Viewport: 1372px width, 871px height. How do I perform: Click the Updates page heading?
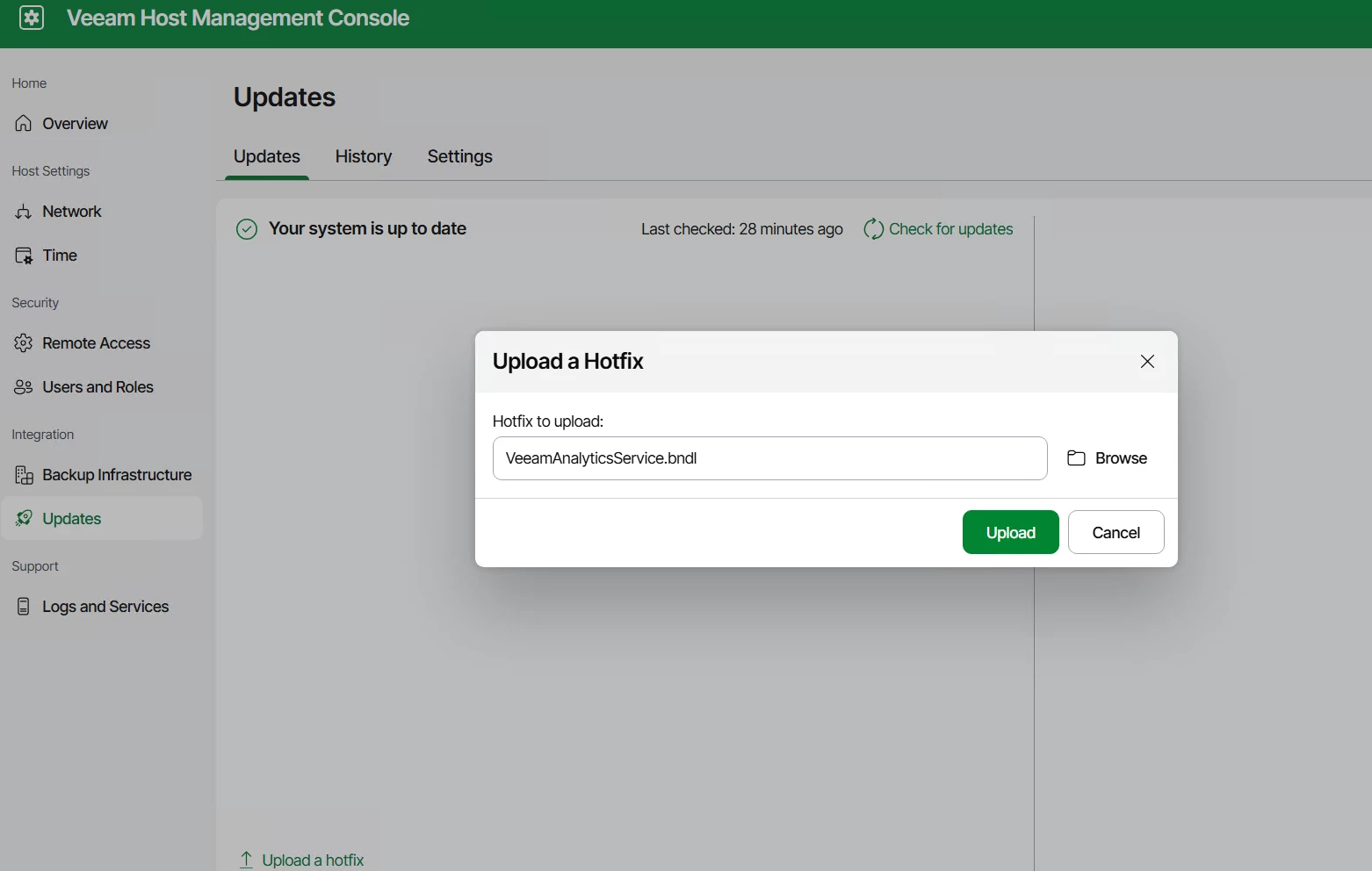(285, 97)
